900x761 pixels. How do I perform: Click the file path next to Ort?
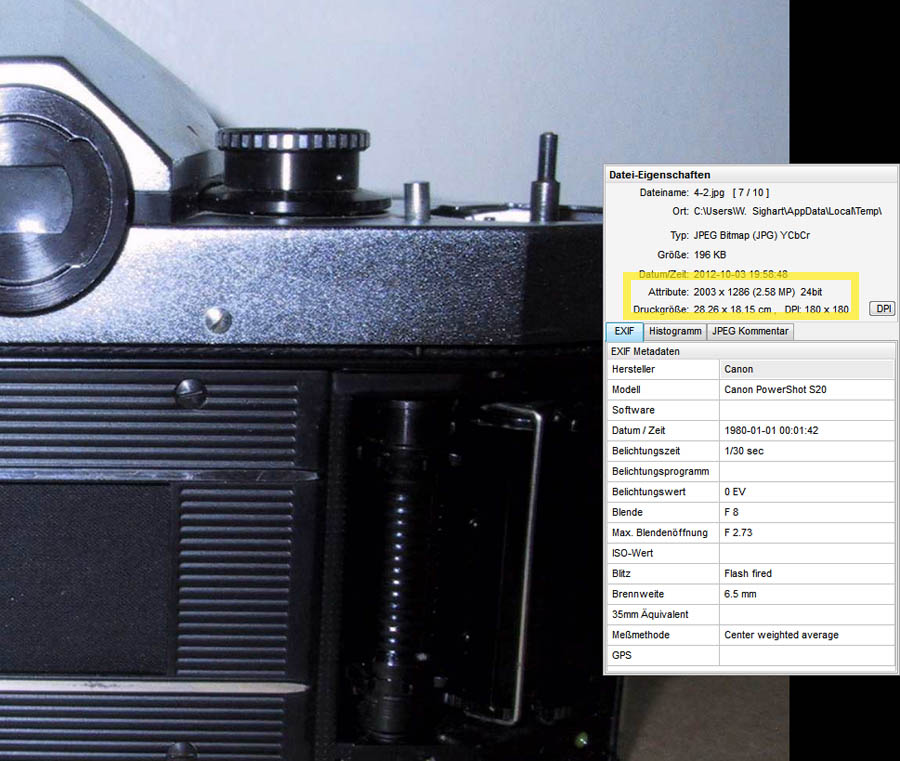coord(787,211)
